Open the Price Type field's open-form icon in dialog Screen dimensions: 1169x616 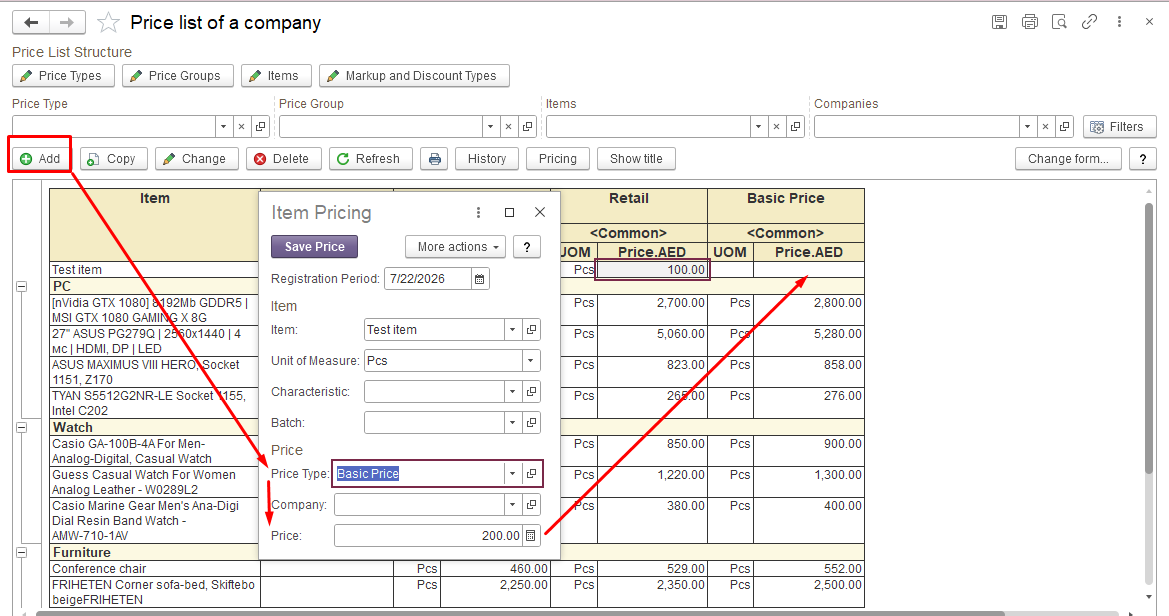pos(531,474)
